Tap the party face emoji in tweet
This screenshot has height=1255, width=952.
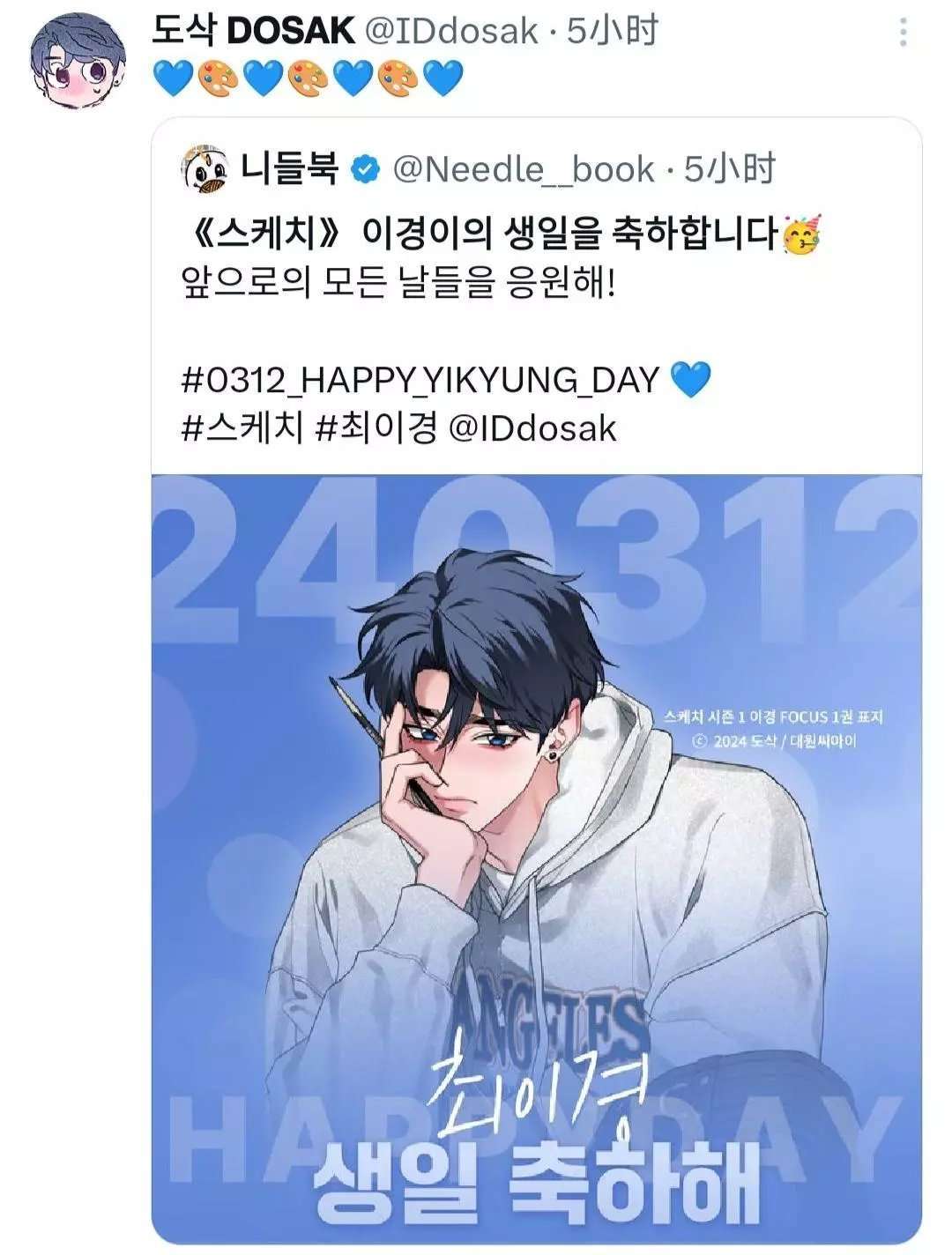pyautogui.click(x=801, y=237)
